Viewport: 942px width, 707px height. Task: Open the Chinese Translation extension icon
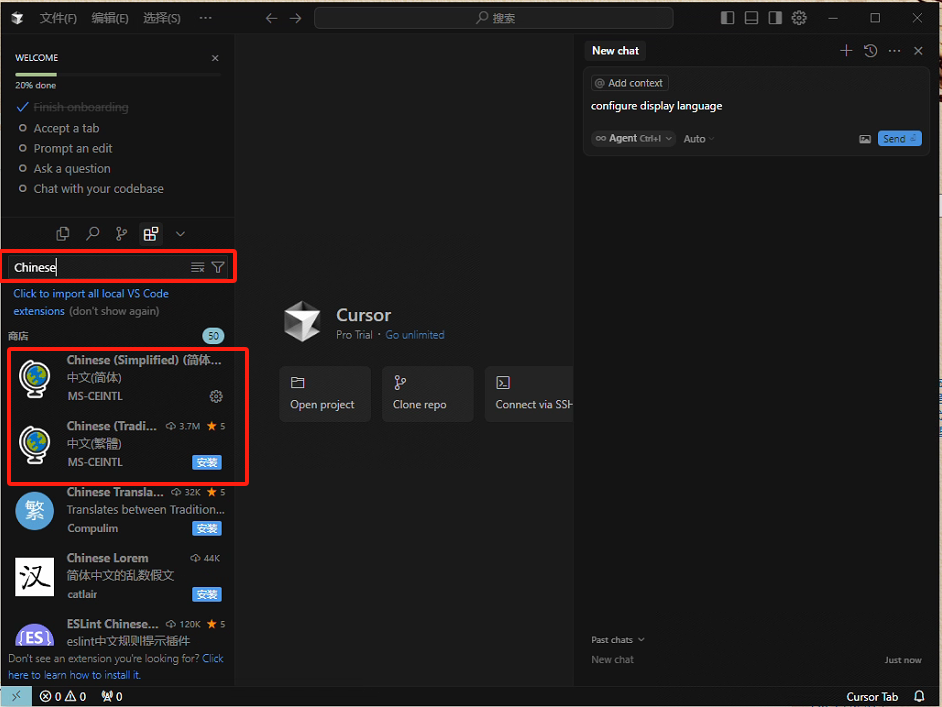(34, 511)
